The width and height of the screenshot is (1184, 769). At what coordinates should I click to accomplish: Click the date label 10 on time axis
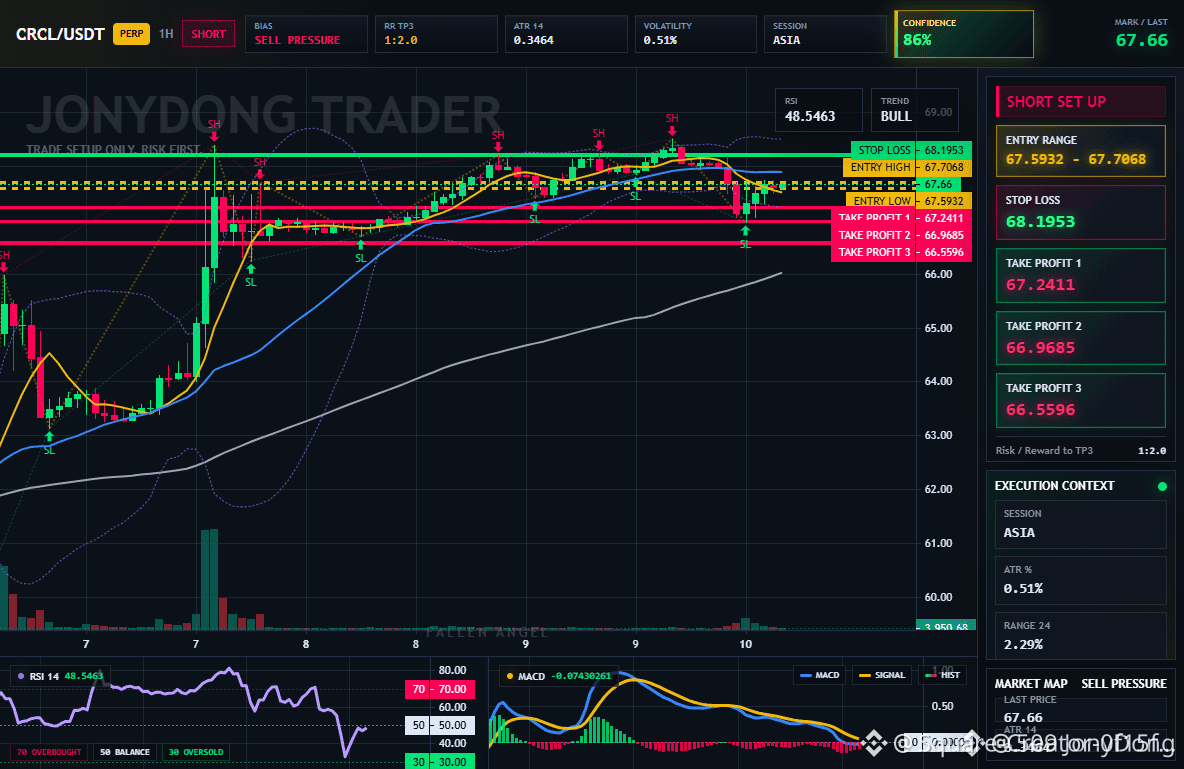click(745, 644)
